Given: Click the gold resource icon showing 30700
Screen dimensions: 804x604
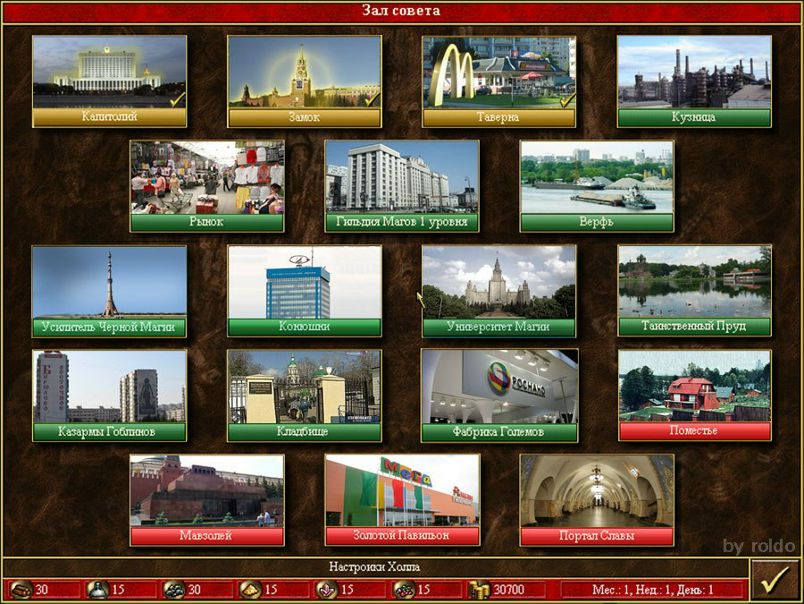Looking at the screenshot, I should tap(480, 590).
